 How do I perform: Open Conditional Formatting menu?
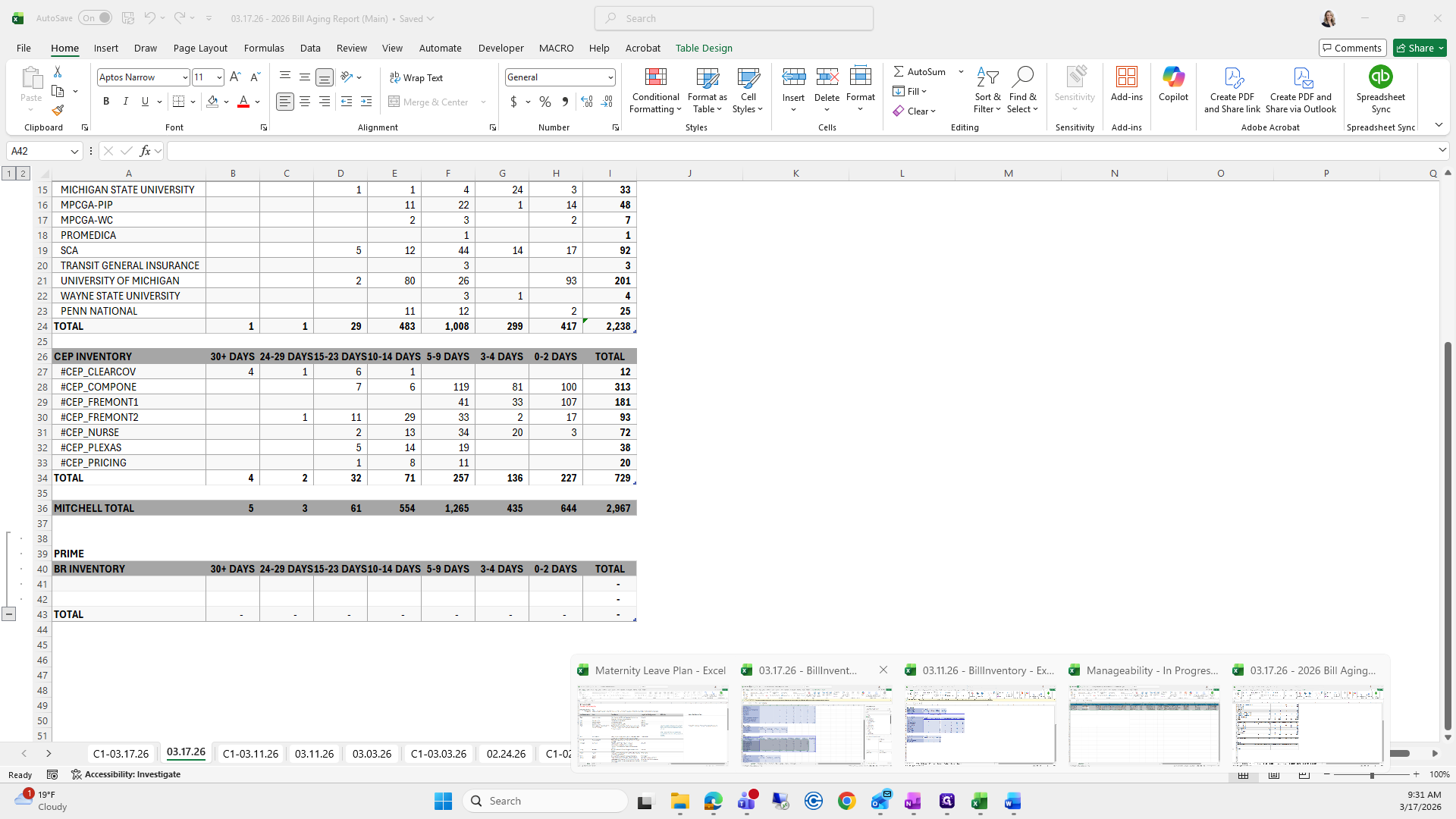pyautogui.click(x=655, y=91)
